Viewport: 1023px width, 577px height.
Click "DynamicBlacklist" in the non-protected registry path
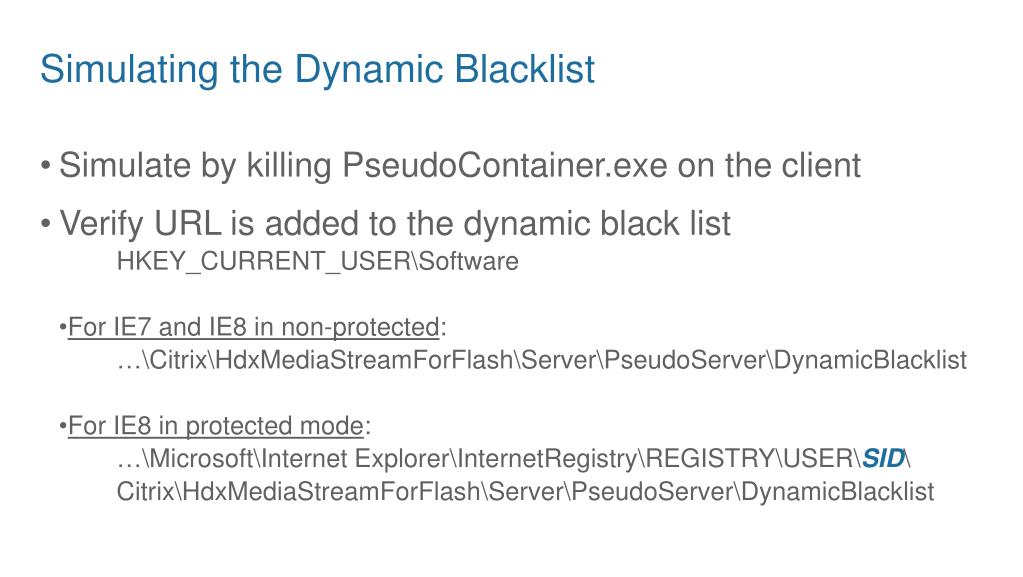(870, 360)
